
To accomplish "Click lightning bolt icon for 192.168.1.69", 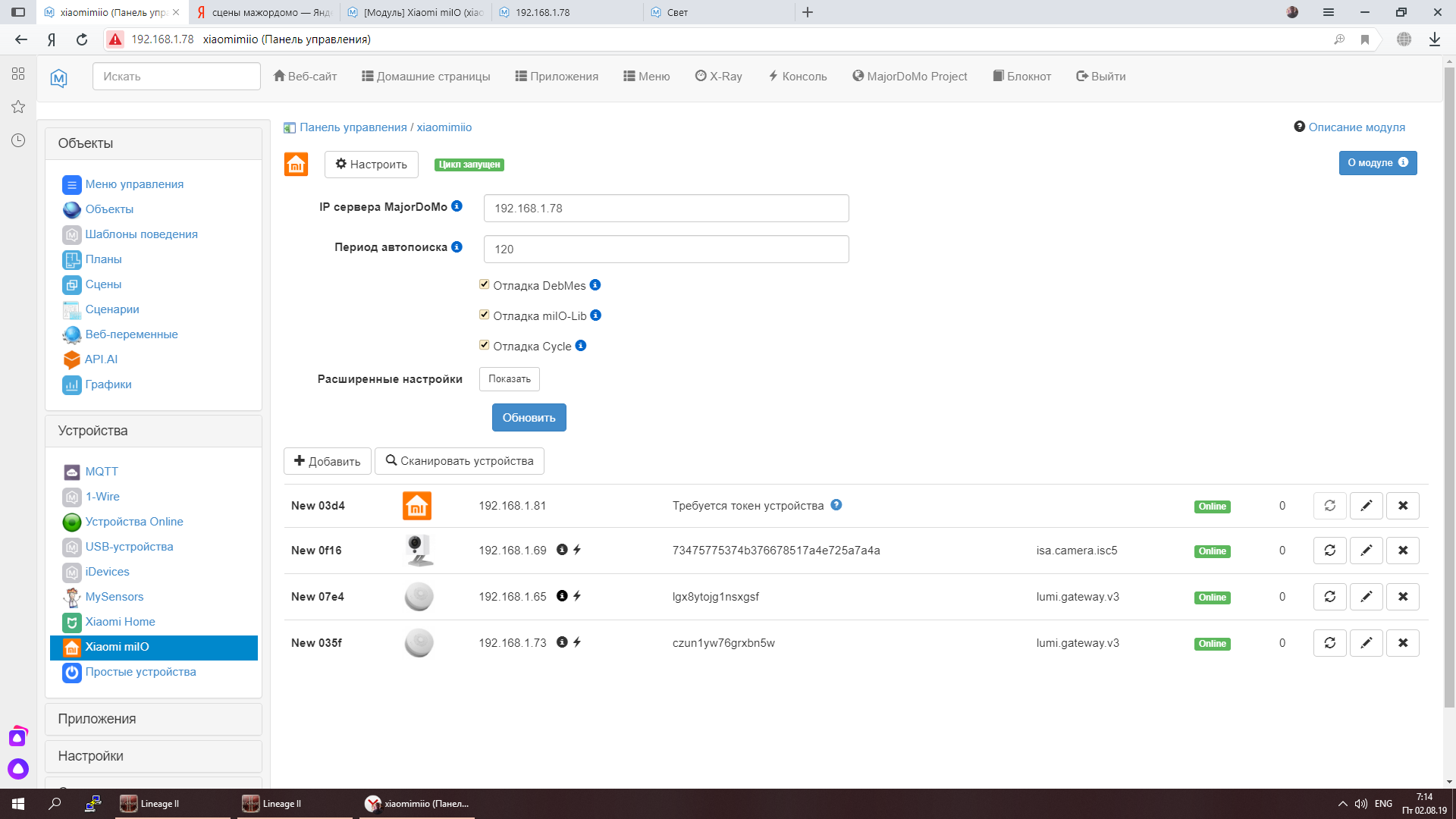I will (577, 550).
